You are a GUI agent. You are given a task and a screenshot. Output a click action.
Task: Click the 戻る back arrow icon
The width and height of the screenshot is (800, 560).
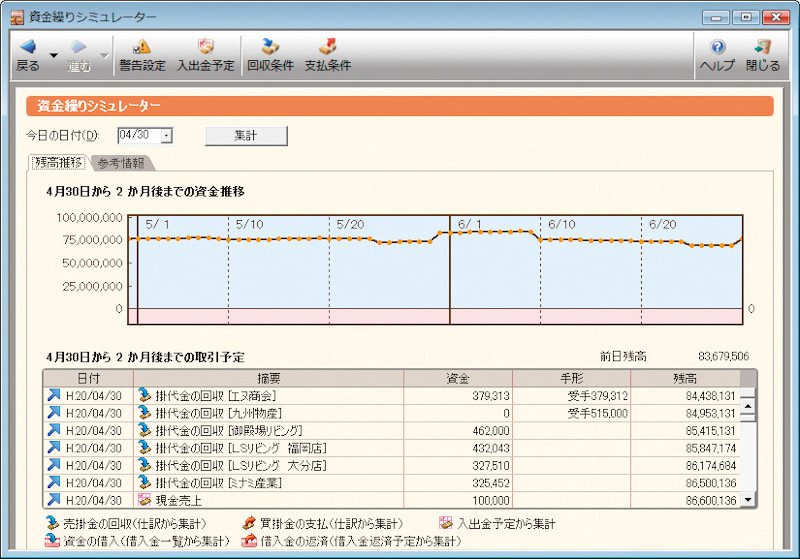[x=28, y=47]
